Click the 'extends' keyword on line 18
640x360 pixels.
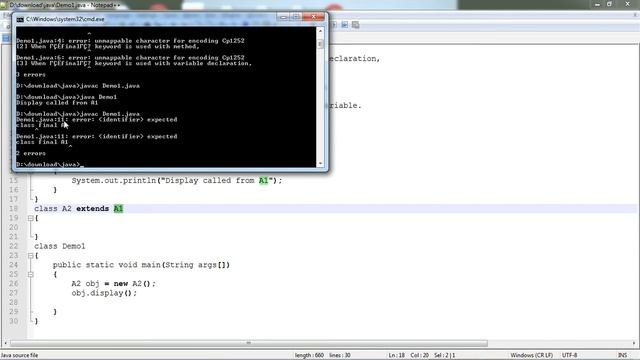93,209
